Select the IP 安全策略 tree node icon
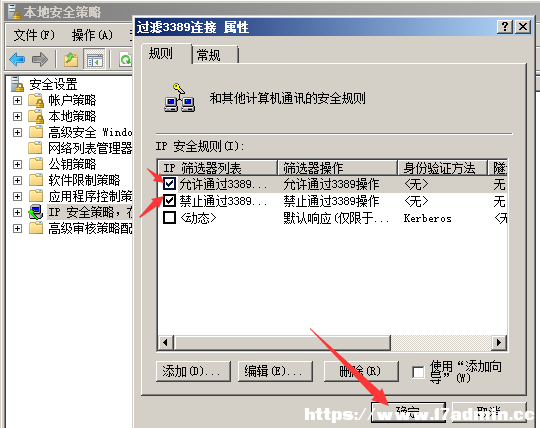Image resolution: width=540 pixels, height=428 pixels. coord(35,212)
